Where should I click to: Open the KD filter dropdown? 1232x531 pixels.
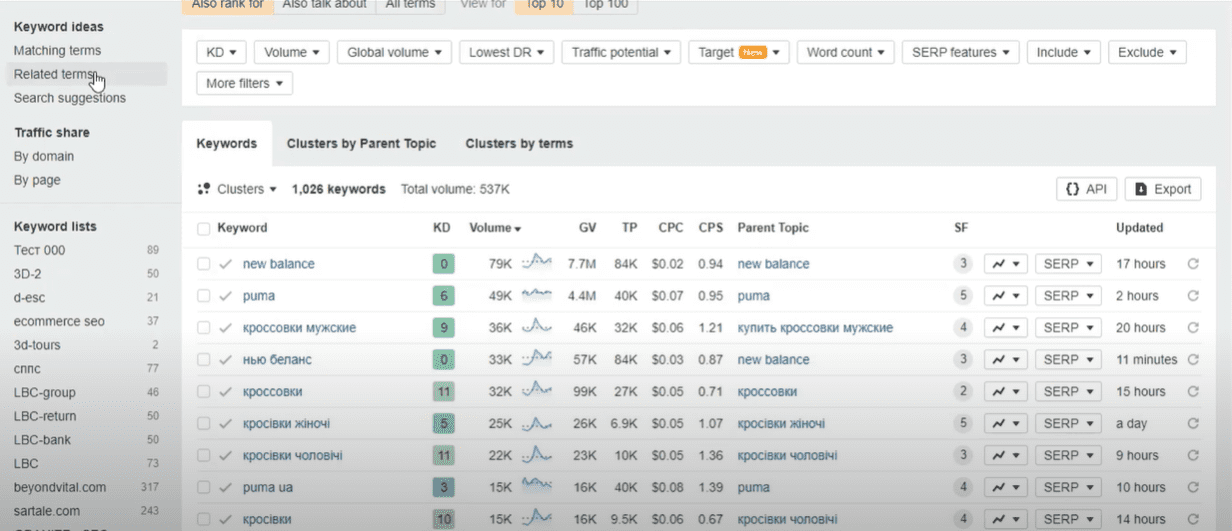coord(221,52)
